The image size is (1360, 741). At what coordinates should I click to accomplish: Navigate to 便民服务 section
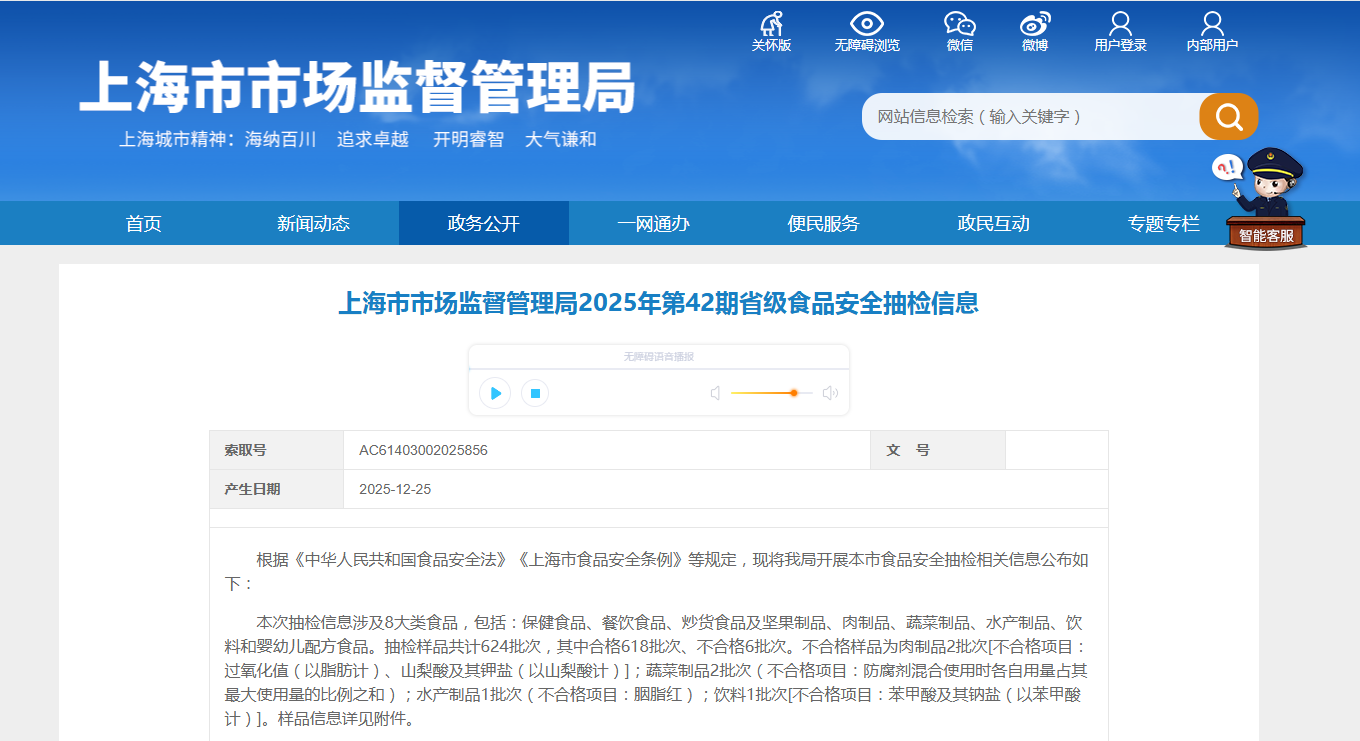tap(824, 223)
